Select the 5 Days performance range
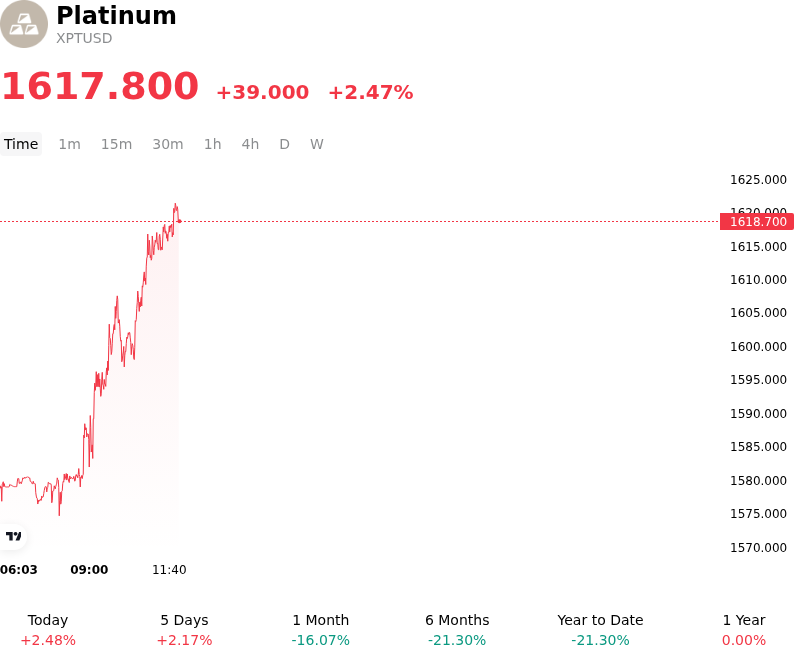 (184, 630)
